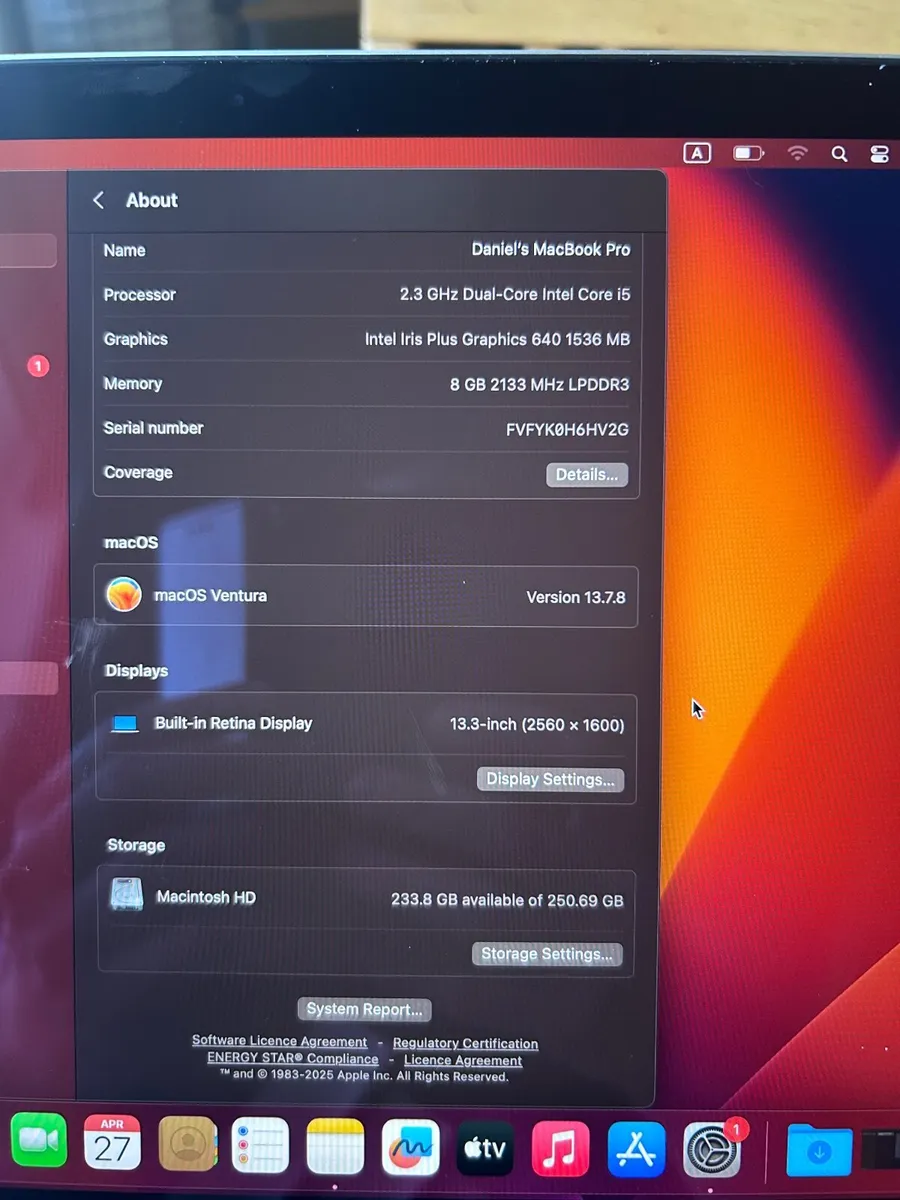The height and width of the screenshot is (1200, 900).
Task: Open the App Store from the Dock
Action: (x=635, y=1140)
